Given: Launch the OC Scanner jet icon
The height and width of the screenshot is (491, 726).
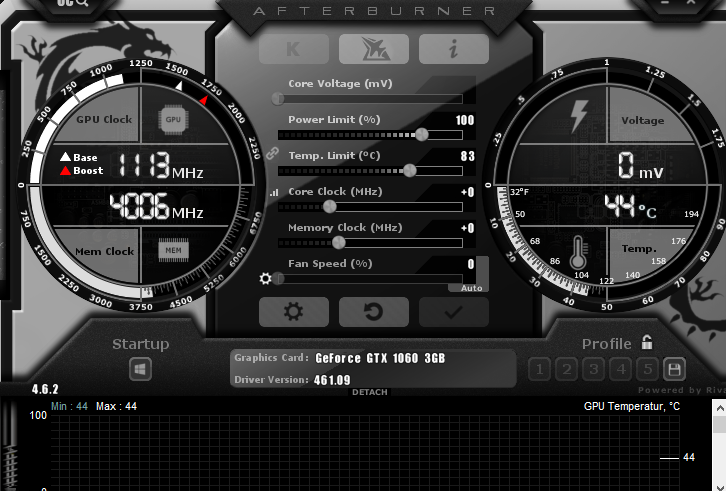Looking at the screenshot, I should (x=374, y=49).
